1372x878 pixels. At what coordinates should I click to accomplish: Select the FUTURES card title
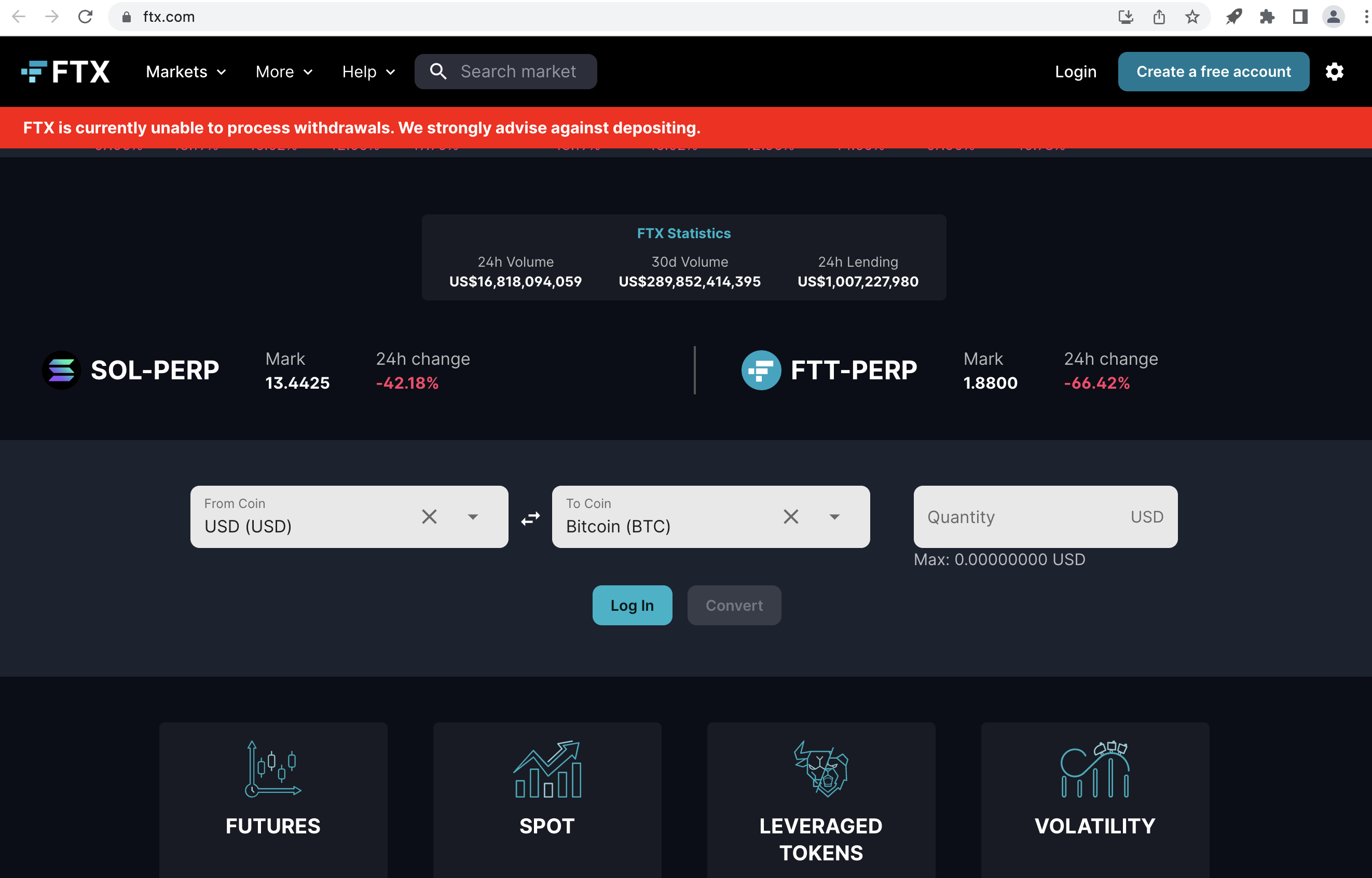[273, 826]
